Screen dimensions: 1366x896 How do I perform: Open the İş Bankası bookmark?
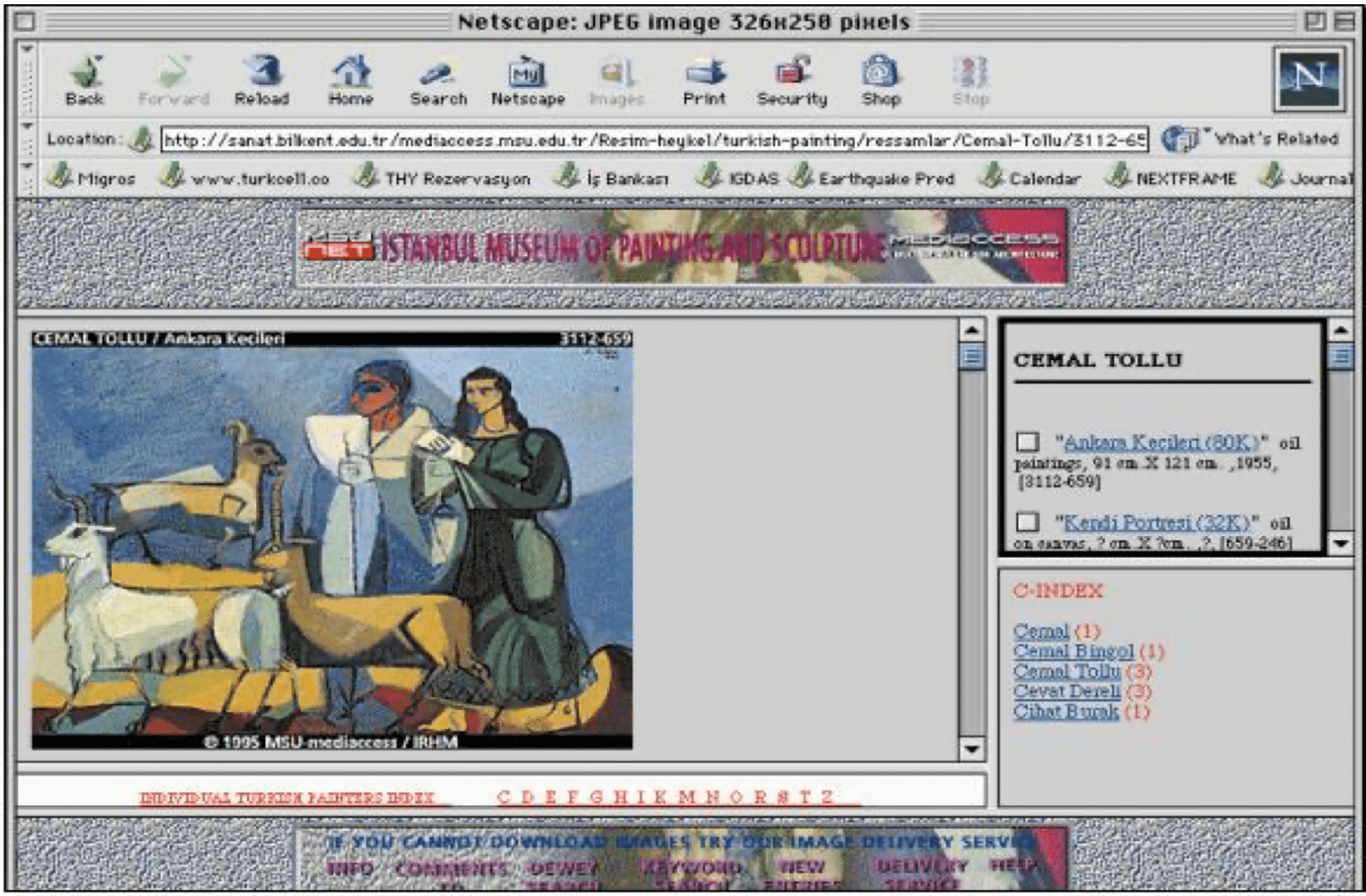[611, 177]
